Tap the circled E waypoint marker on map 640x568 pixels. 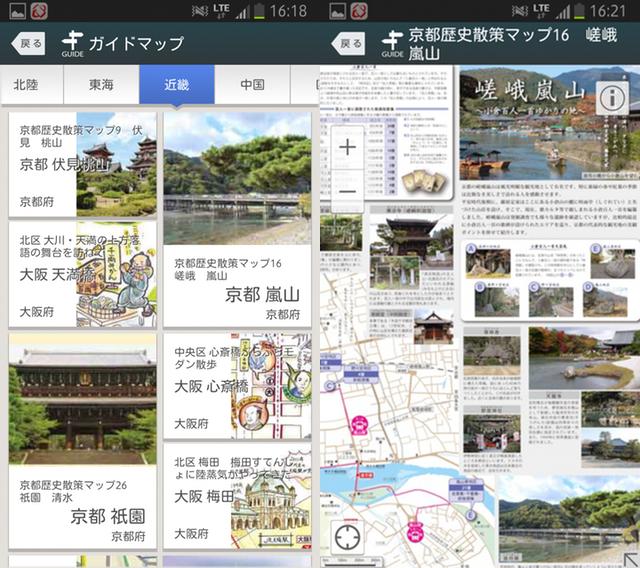(471, 515)
